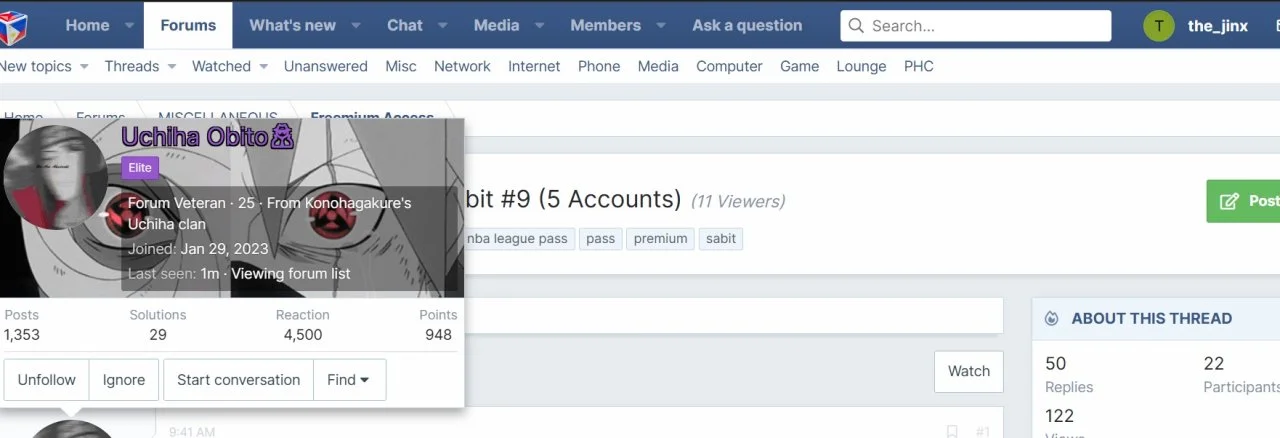The width and height of the screenshot is (1280, 438).
Task: Open the Network subnav link
Action: [x=462, y=67]
